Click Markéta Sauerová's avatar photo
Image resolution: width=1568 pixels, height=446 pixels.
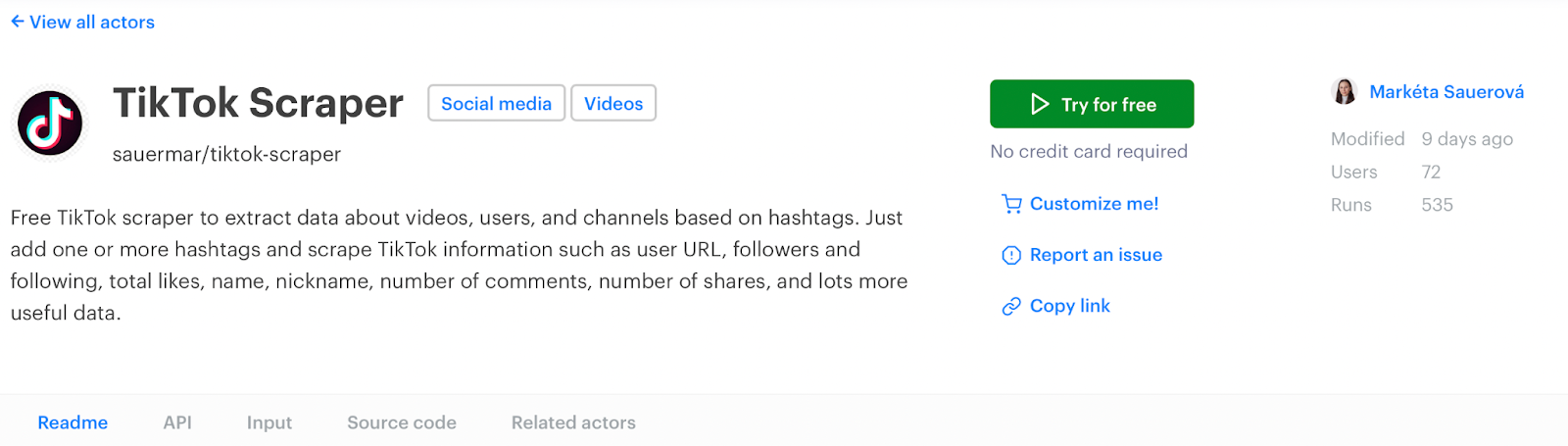point(1345,92)
